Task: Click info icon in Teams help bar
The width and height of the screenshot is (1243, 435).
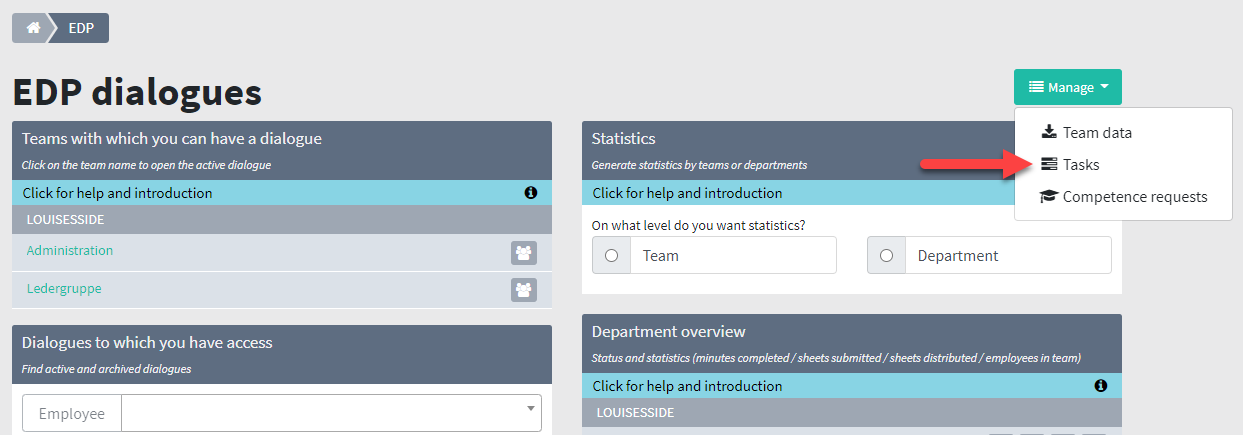Action: pos(531,193)
